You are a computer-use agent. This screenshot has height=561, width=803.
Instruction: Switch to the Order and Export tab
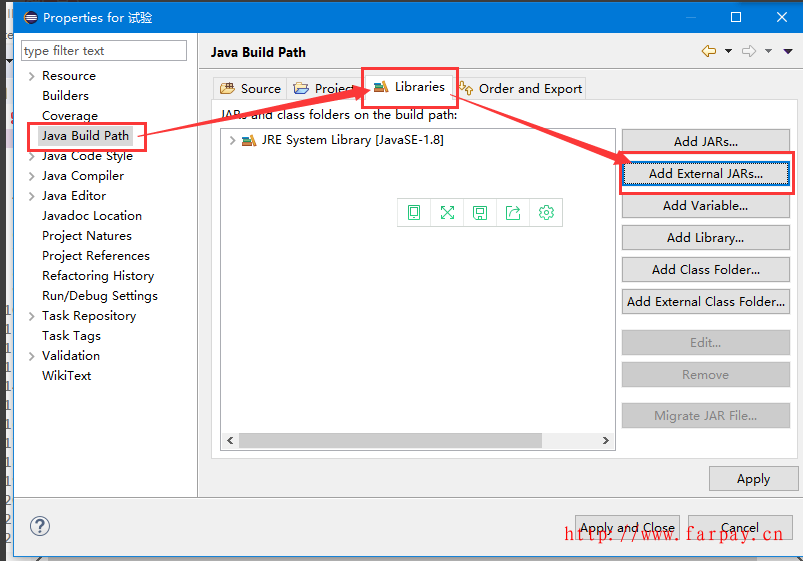click(x=521, y=88)
